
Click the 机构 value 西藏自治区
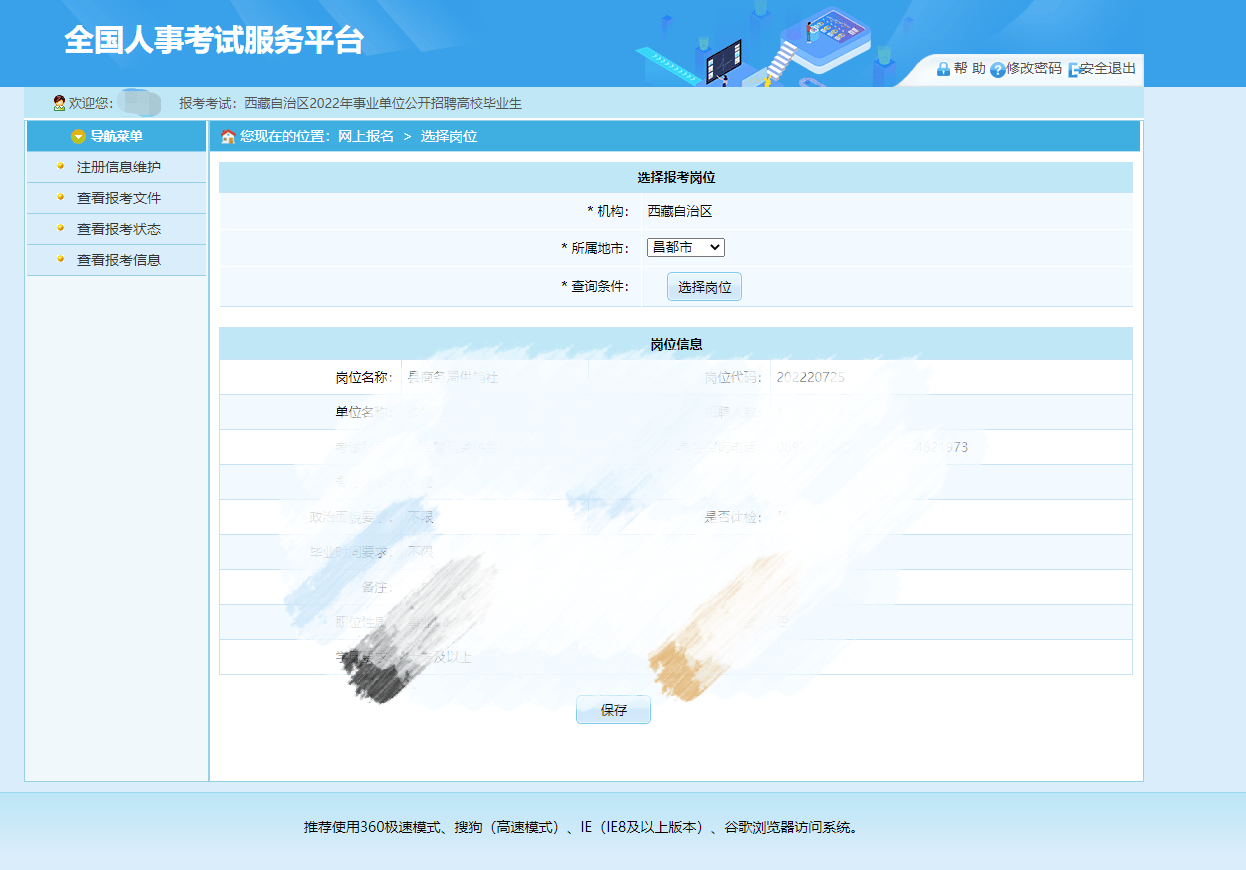pyautogui.click(x=679, y=211)
